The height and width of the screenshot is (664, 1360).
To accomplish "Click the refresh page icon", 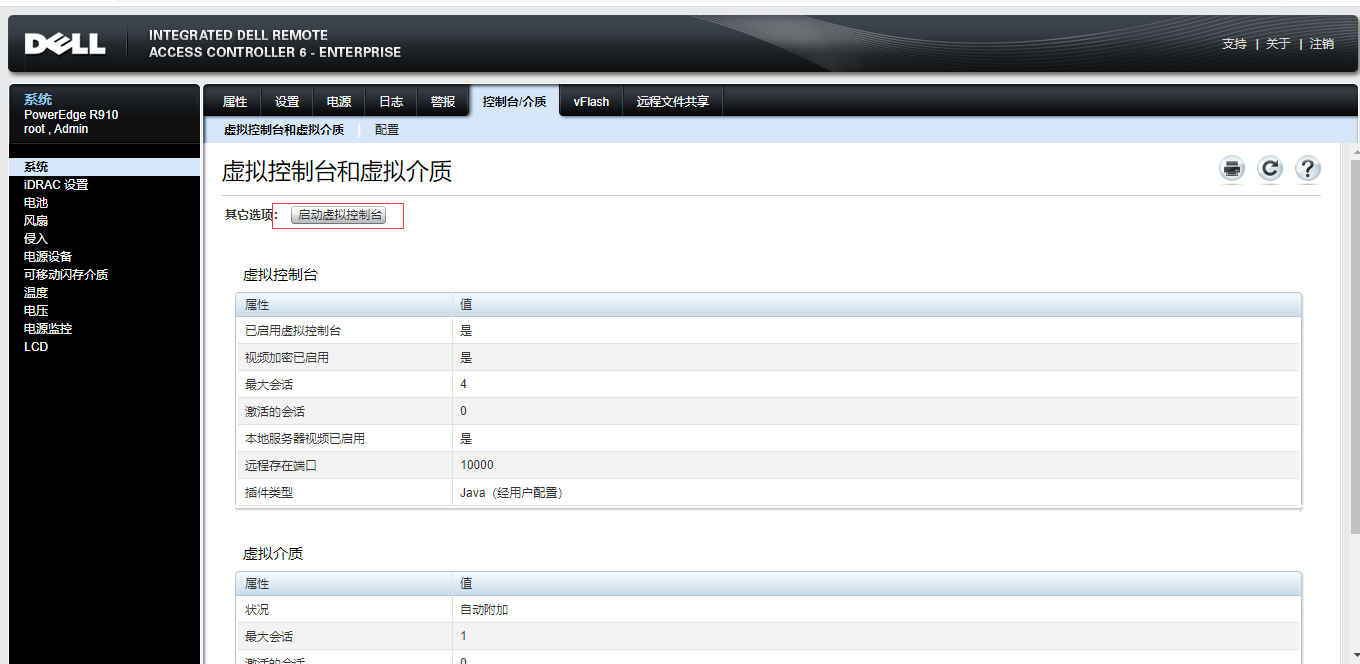I will coord(1270,169).
